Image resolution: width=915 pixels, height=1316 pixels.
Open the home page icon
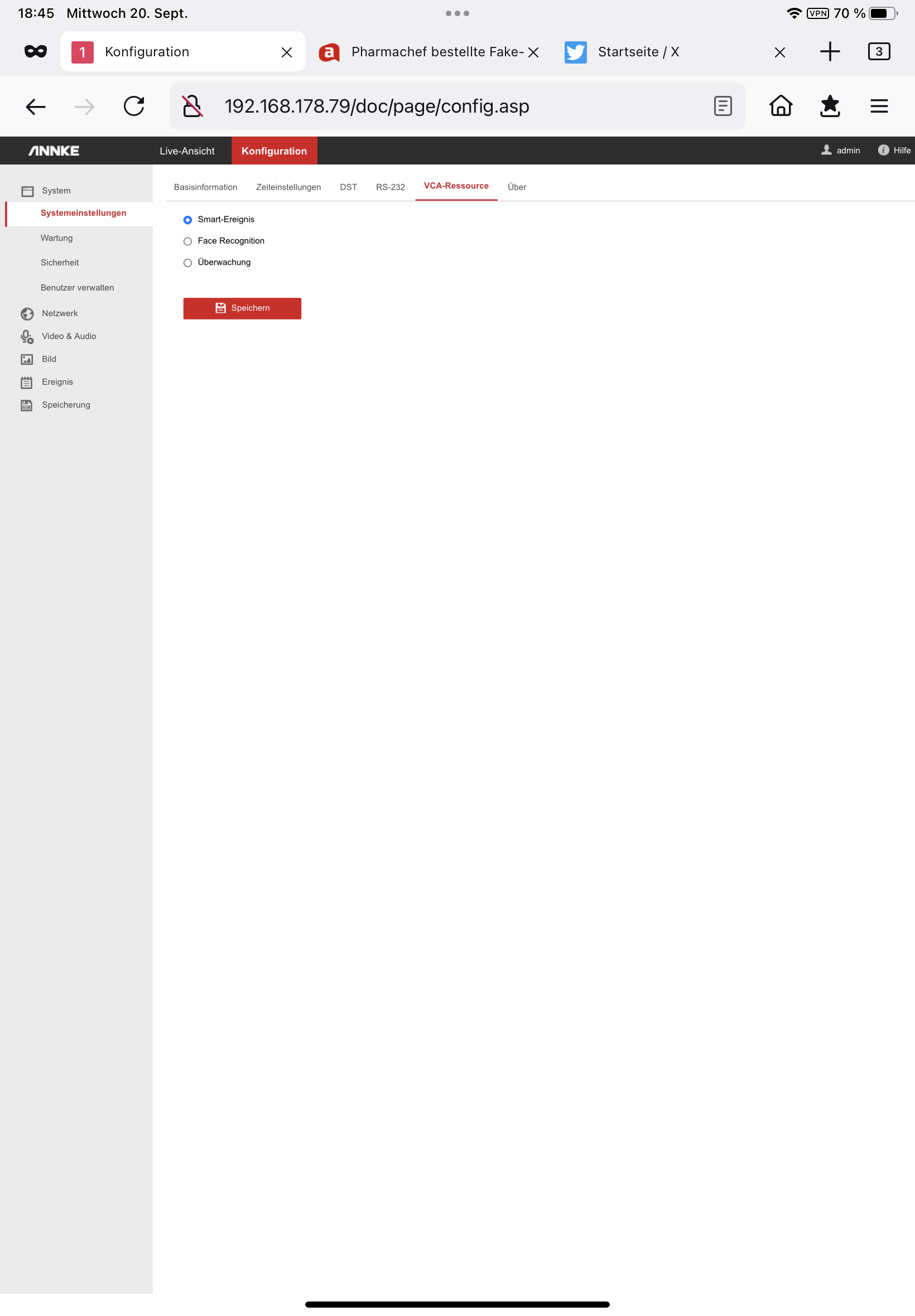click(x=781, y=106)
